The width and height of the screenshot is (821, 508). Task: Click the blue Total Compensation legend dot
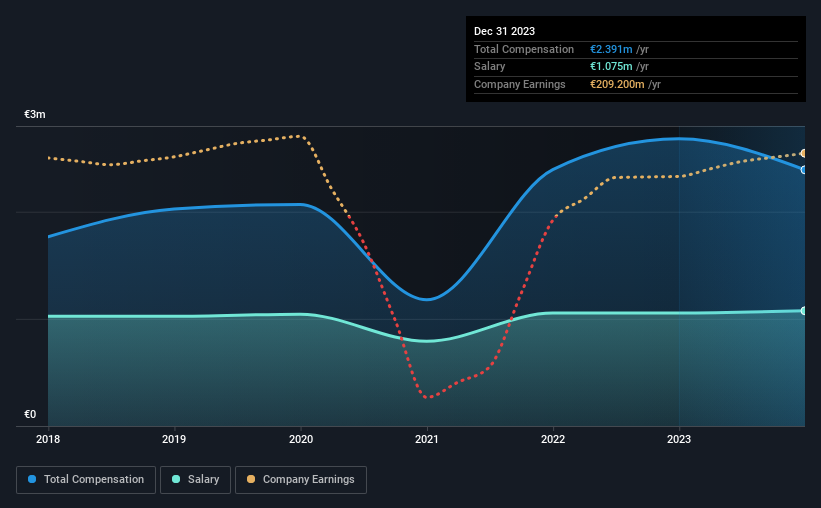pyautogui.click(x=32, y=479)
